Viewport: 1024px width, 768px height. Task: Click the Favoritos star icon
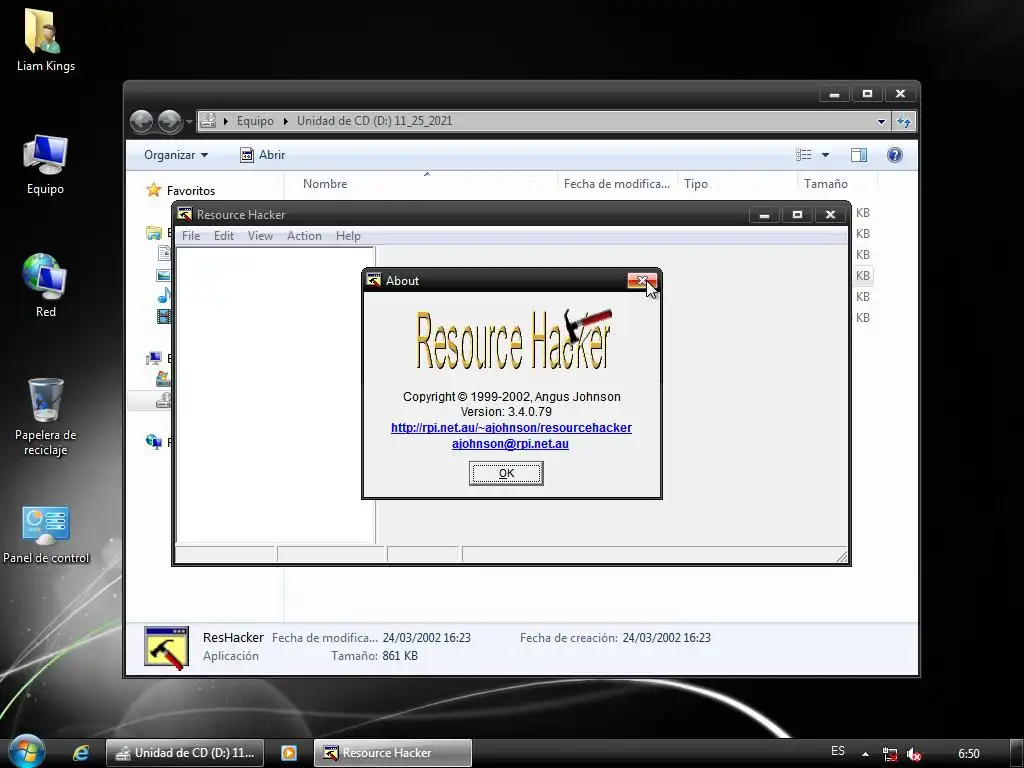pyautogui.click(x=153, y=190)
